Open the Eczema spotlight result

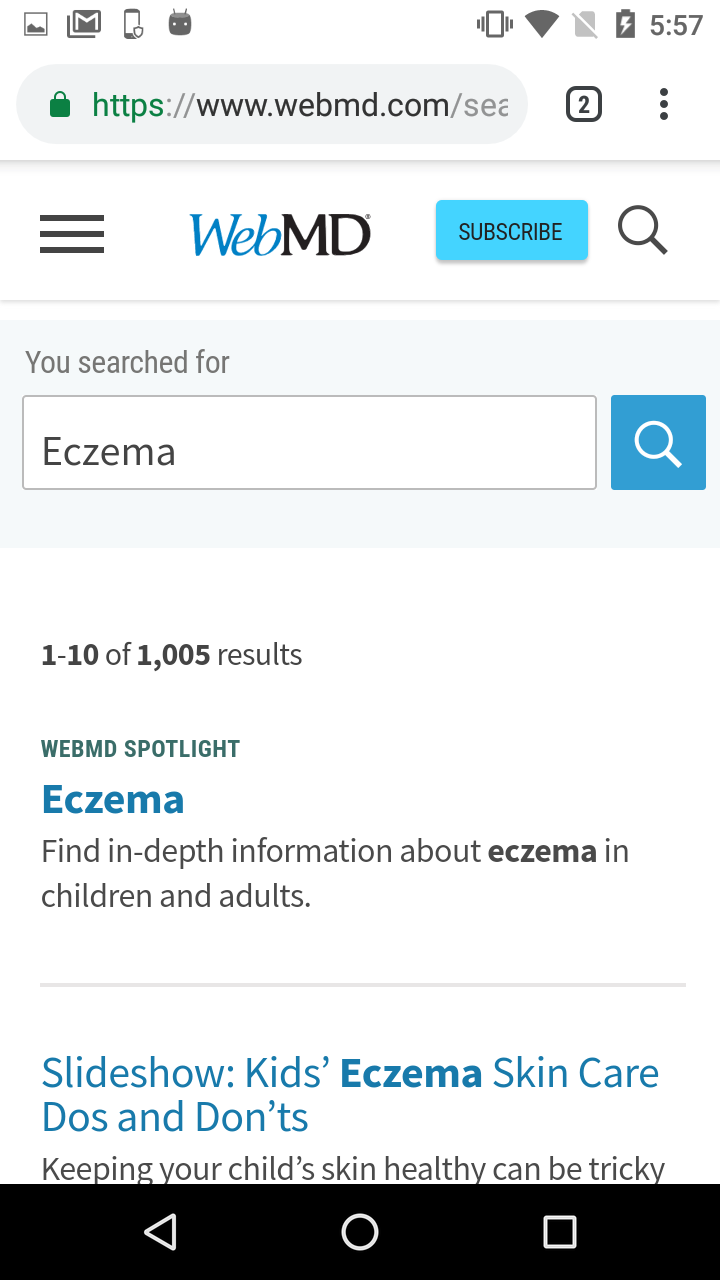click(113, 799)
